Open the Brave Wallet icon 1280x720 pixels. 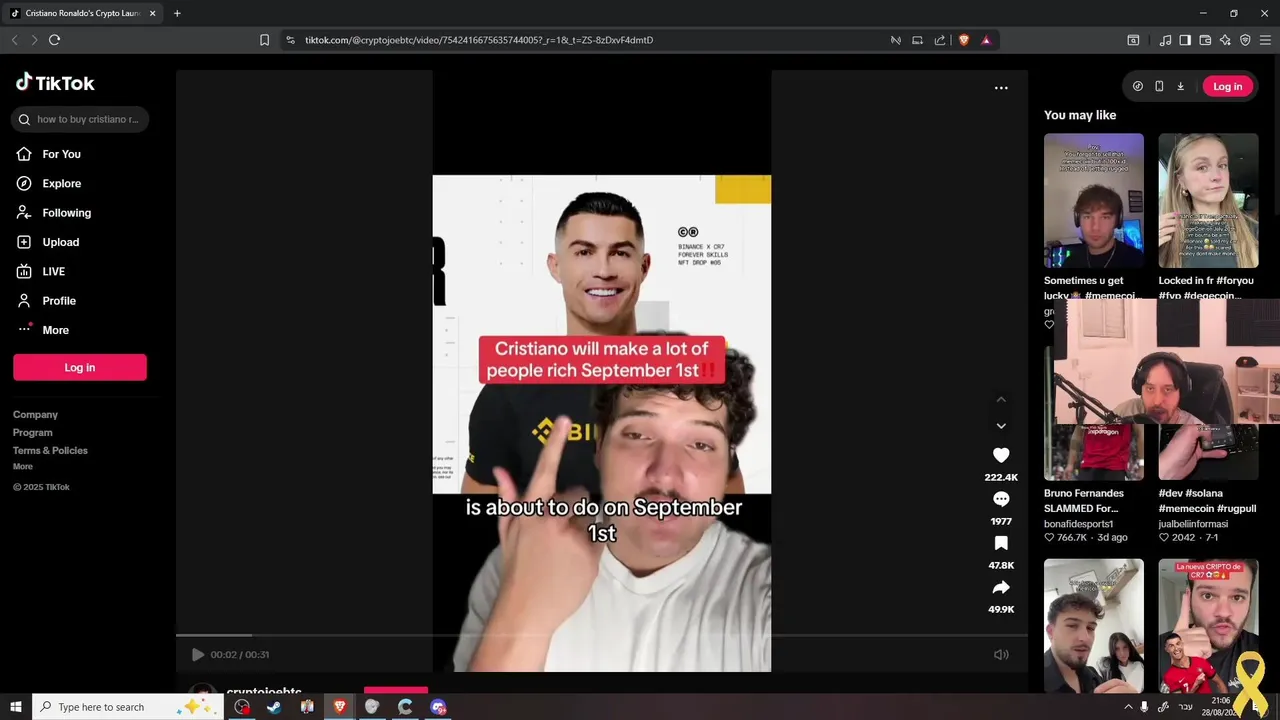pyautogui.click(x=1205, y=40)
